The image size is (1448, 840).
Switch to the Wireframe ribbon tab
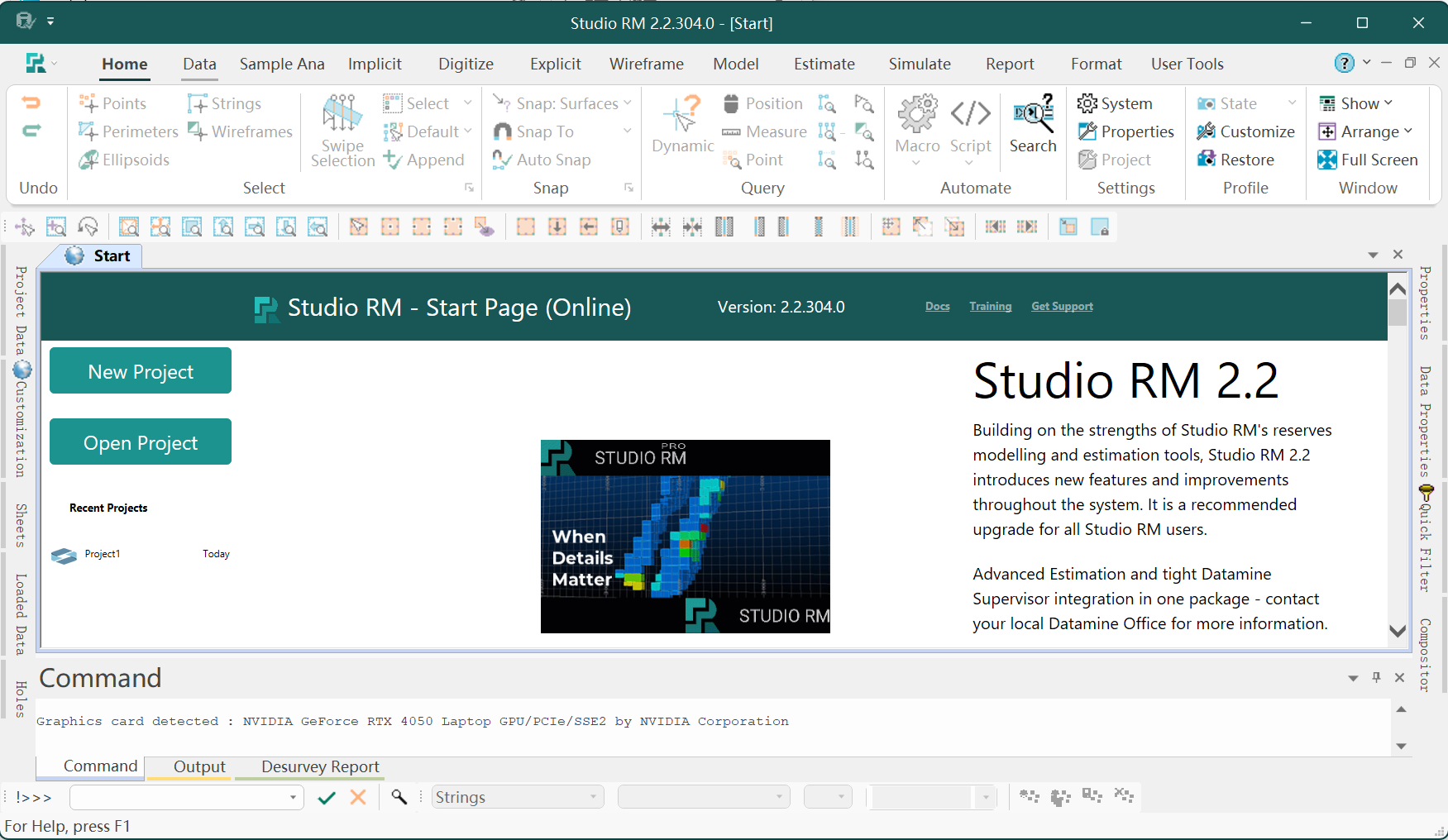pyautogui.click(x=647, y=64)
